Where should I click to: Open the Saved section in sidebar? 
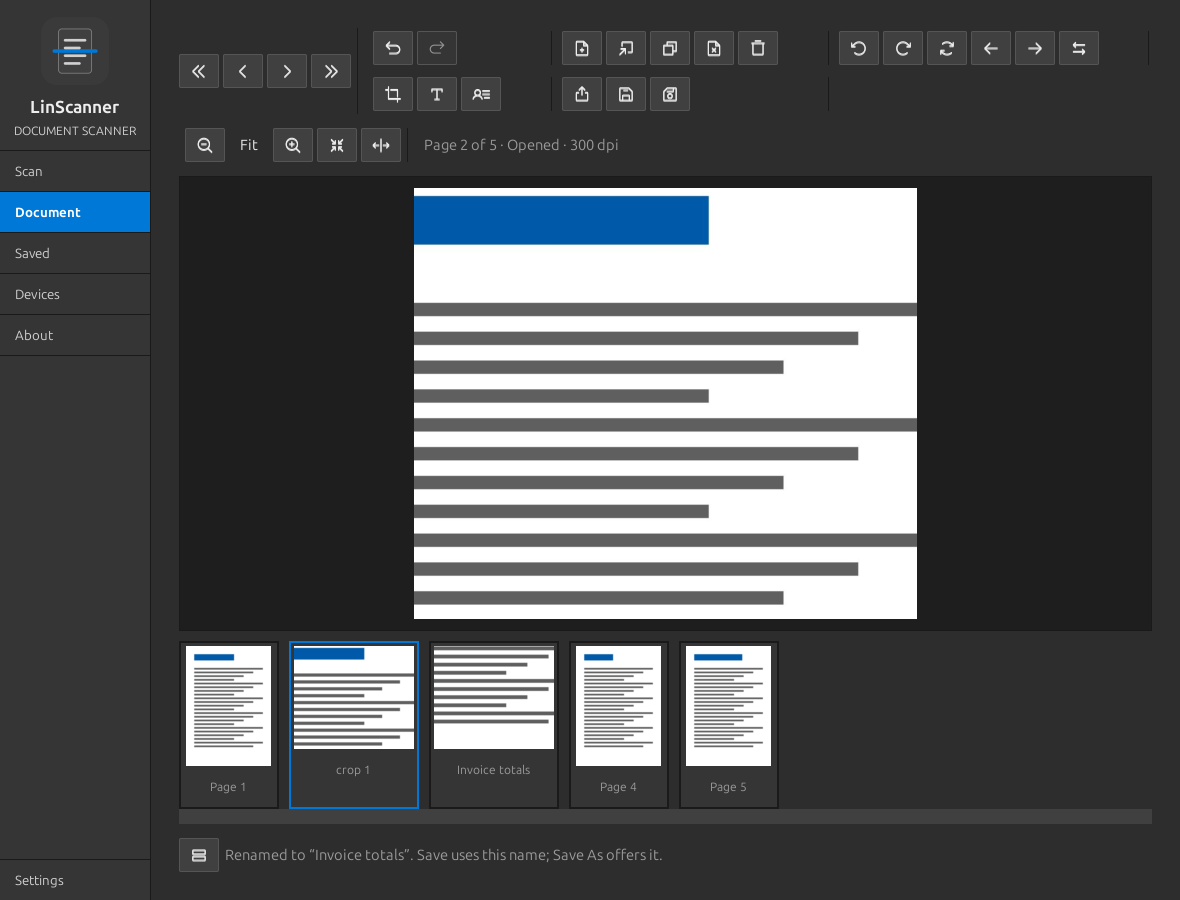click(75, 254)
